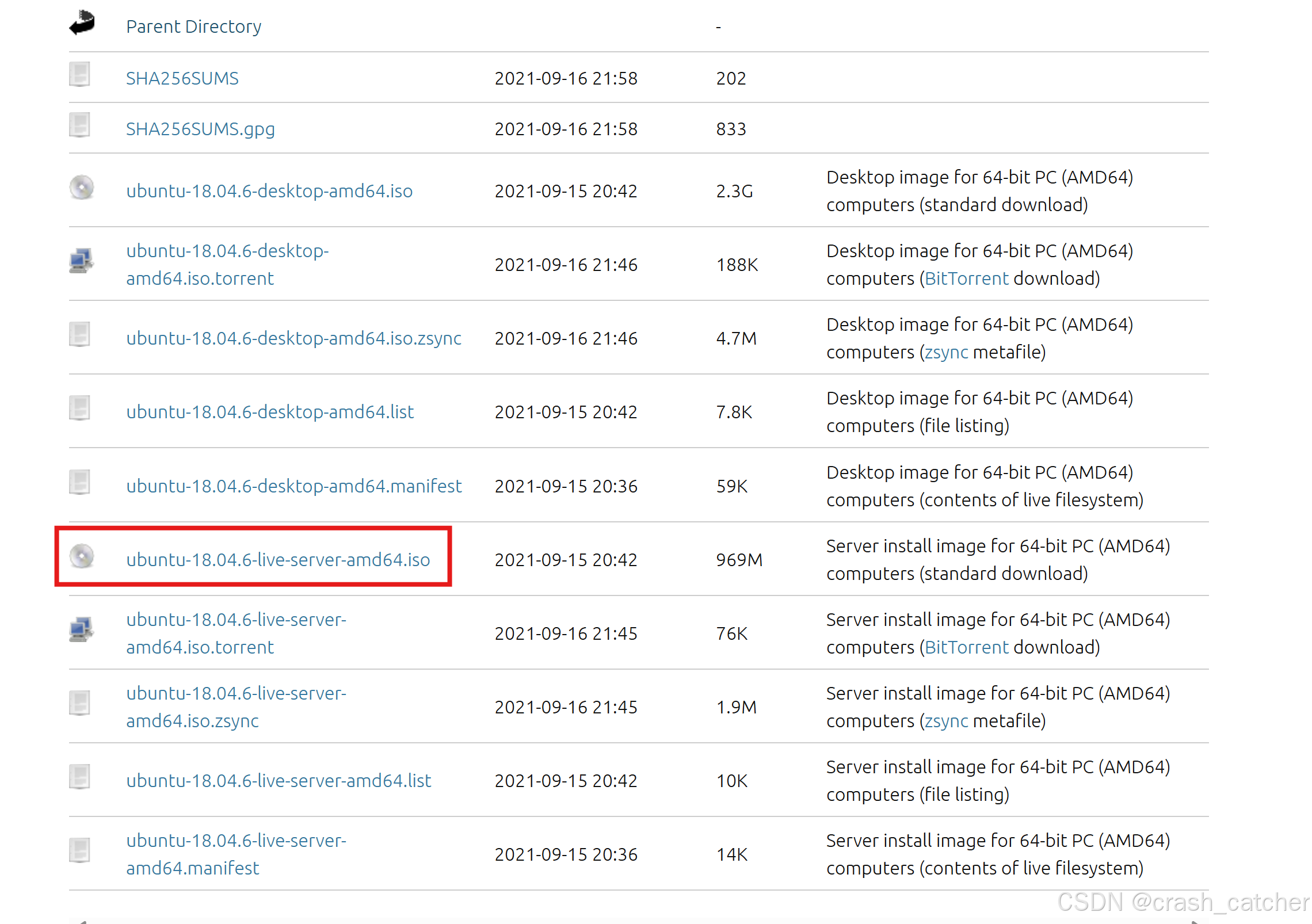Open ubuntu-18.04.6-desktop-amd64.iso.zsync link

pos(293,338)
